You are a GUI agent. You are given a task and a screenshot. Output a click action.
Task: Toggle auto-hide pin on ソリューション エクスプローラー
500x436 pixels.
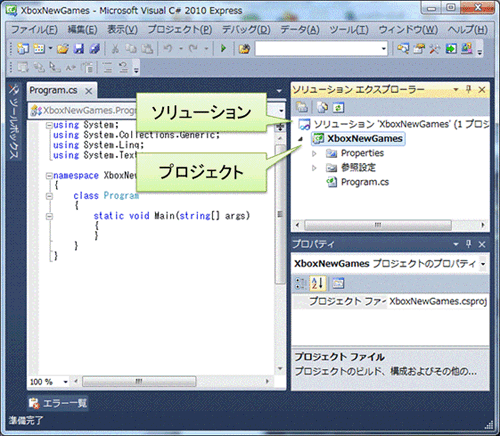click(x=468, y=89)
